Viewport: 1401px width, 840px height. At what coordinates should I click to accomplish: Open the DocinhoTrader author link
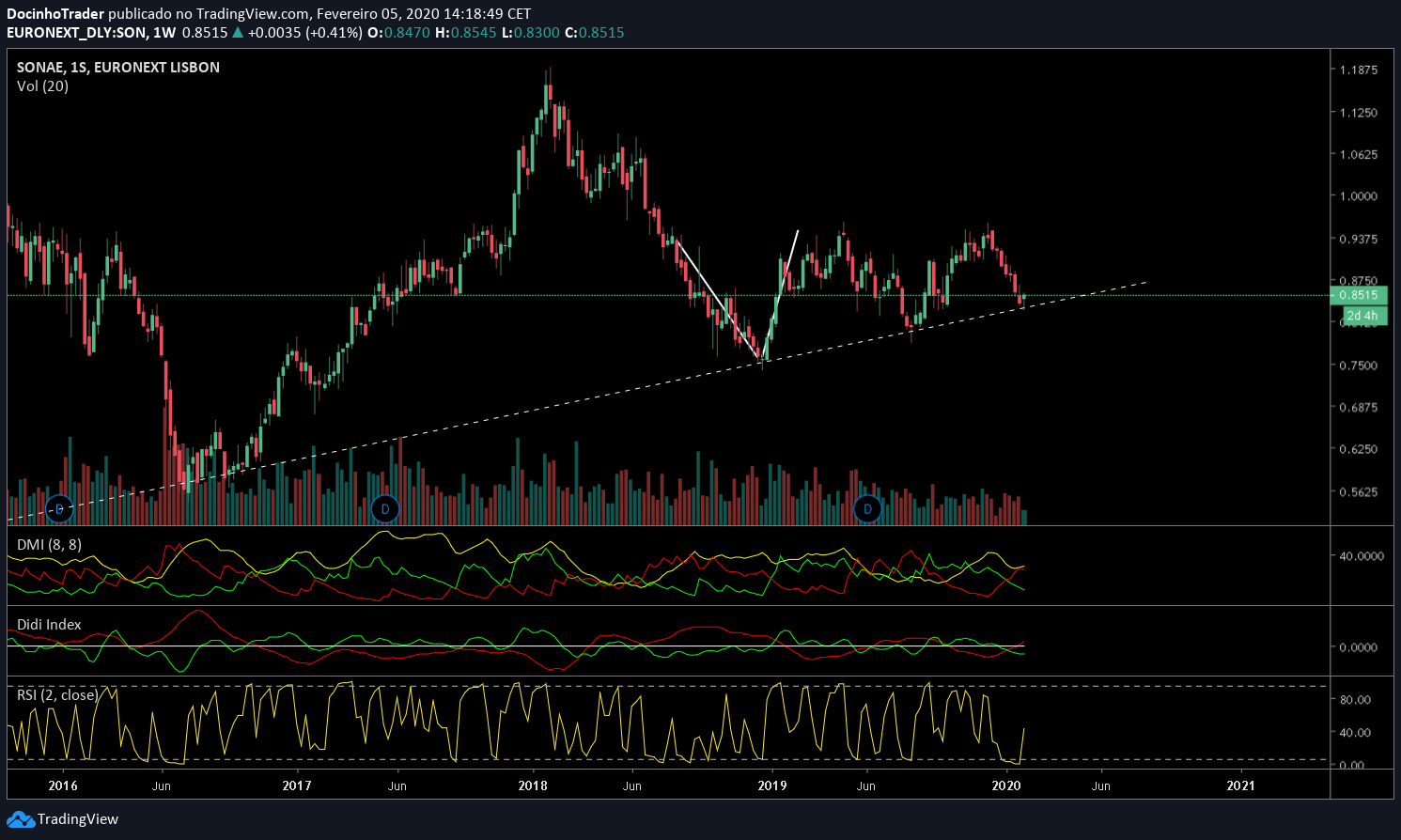pos(55,14)
